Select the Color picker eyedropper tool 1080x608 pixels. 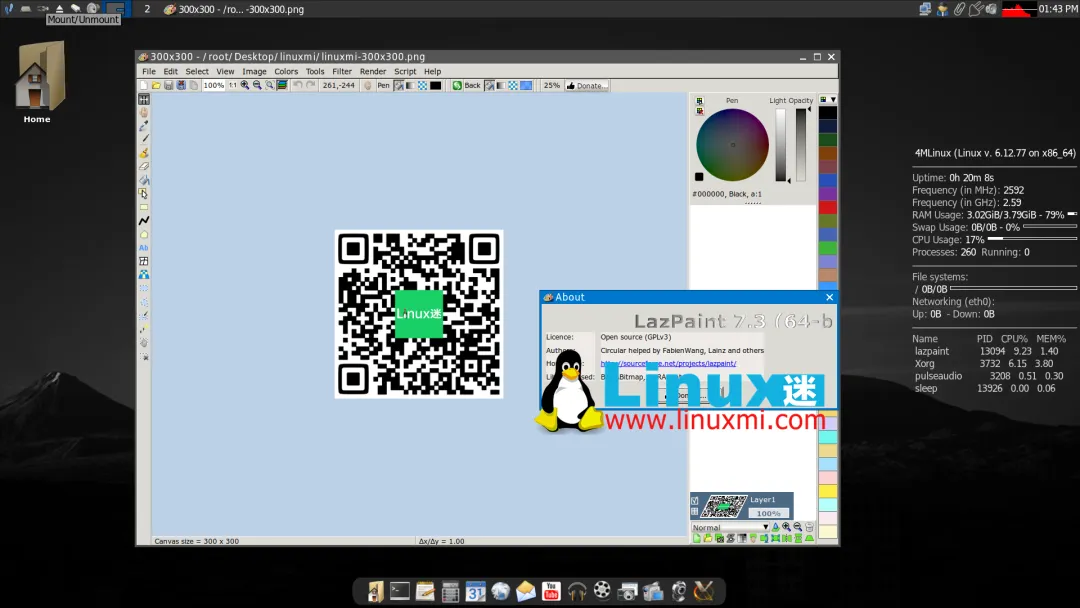[144, 126]
